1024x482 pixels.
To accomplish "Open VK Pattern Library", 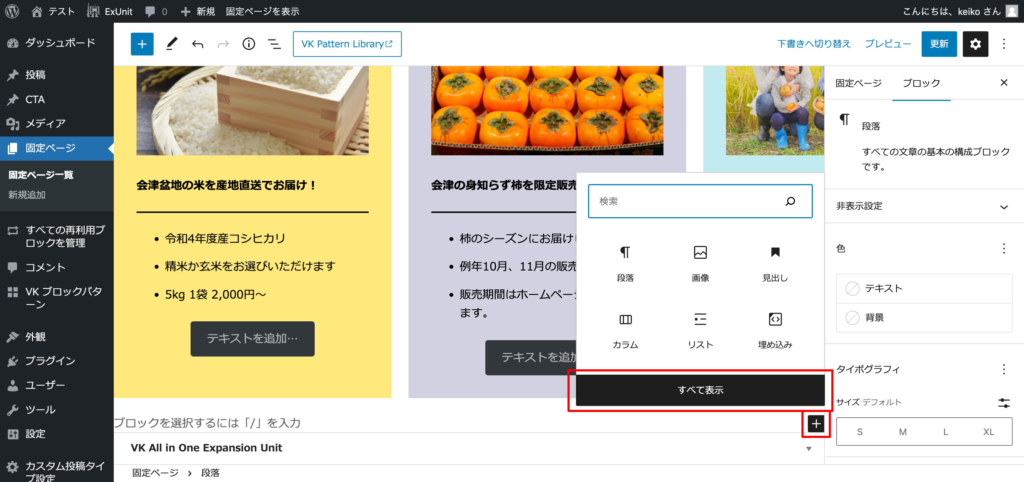I will tap(347, 44).
